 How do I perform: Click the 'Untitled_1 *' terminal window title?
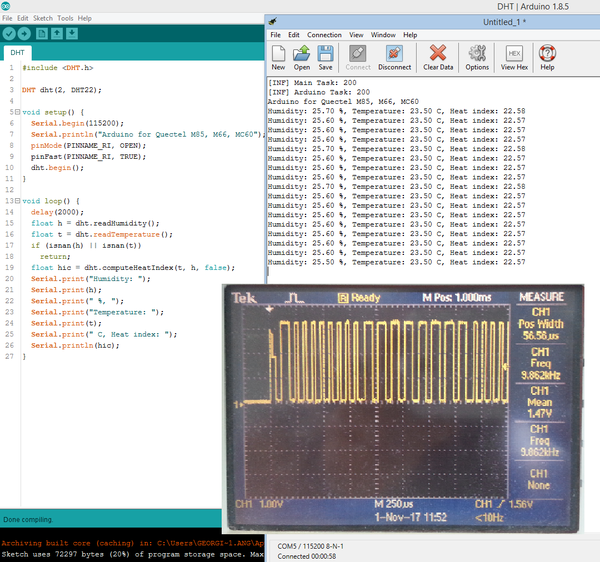504,22
